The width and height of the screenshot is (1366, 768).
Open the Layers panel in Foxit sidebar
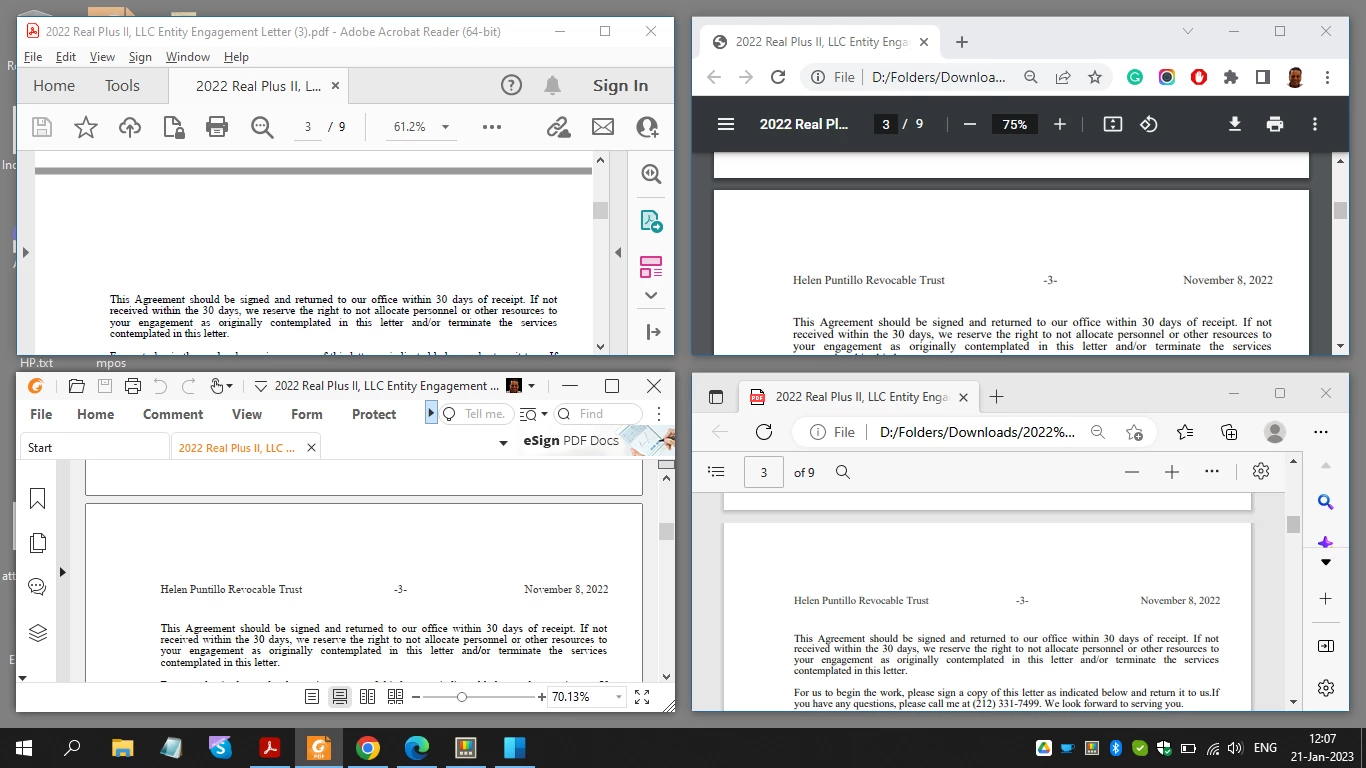(x=38, y=633)
